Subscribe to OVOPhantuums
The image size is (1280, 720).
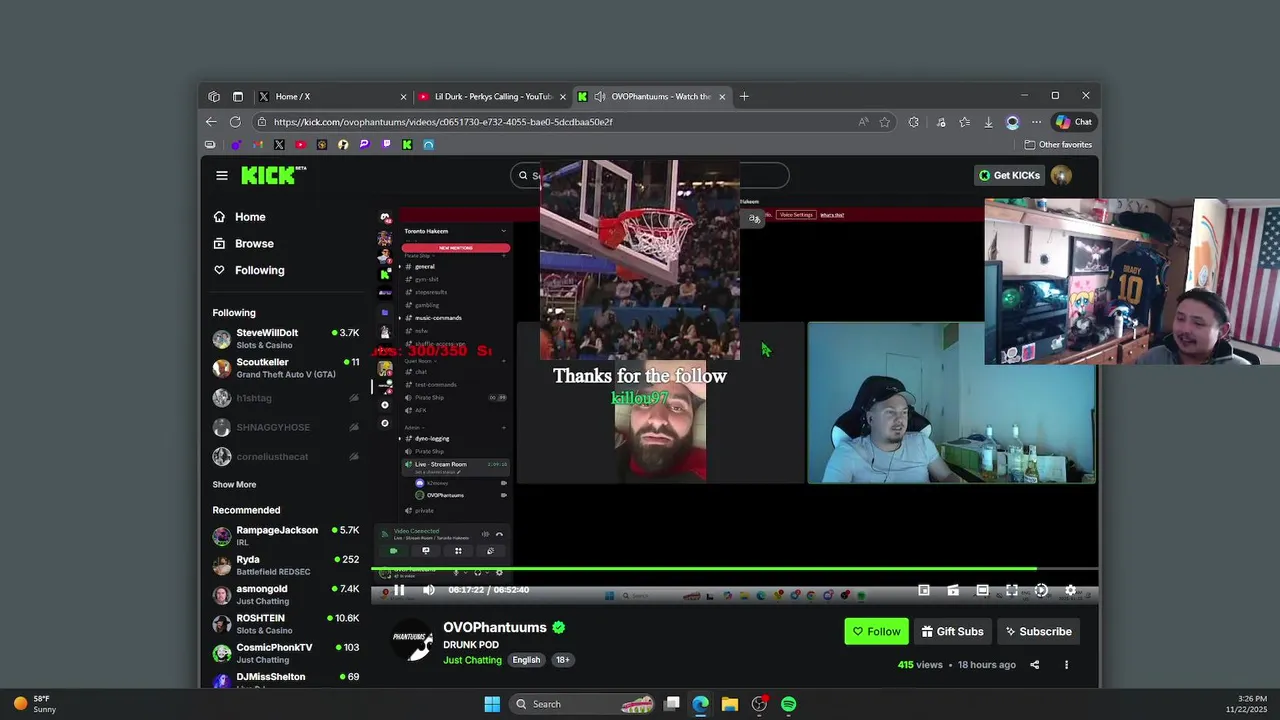(x=1038, y=631)
